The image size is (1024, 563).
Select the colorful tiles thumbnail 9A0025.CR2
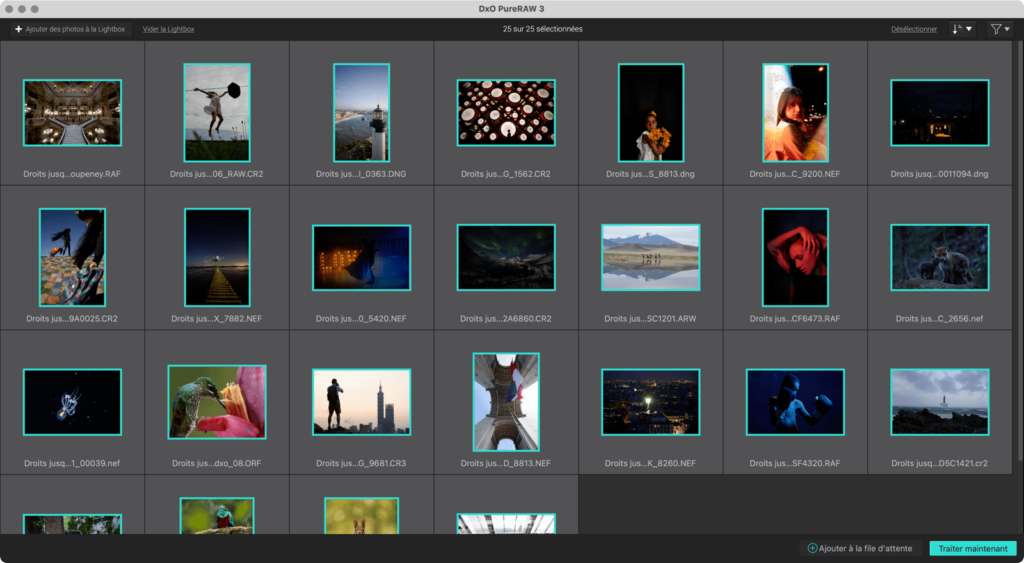72,257
